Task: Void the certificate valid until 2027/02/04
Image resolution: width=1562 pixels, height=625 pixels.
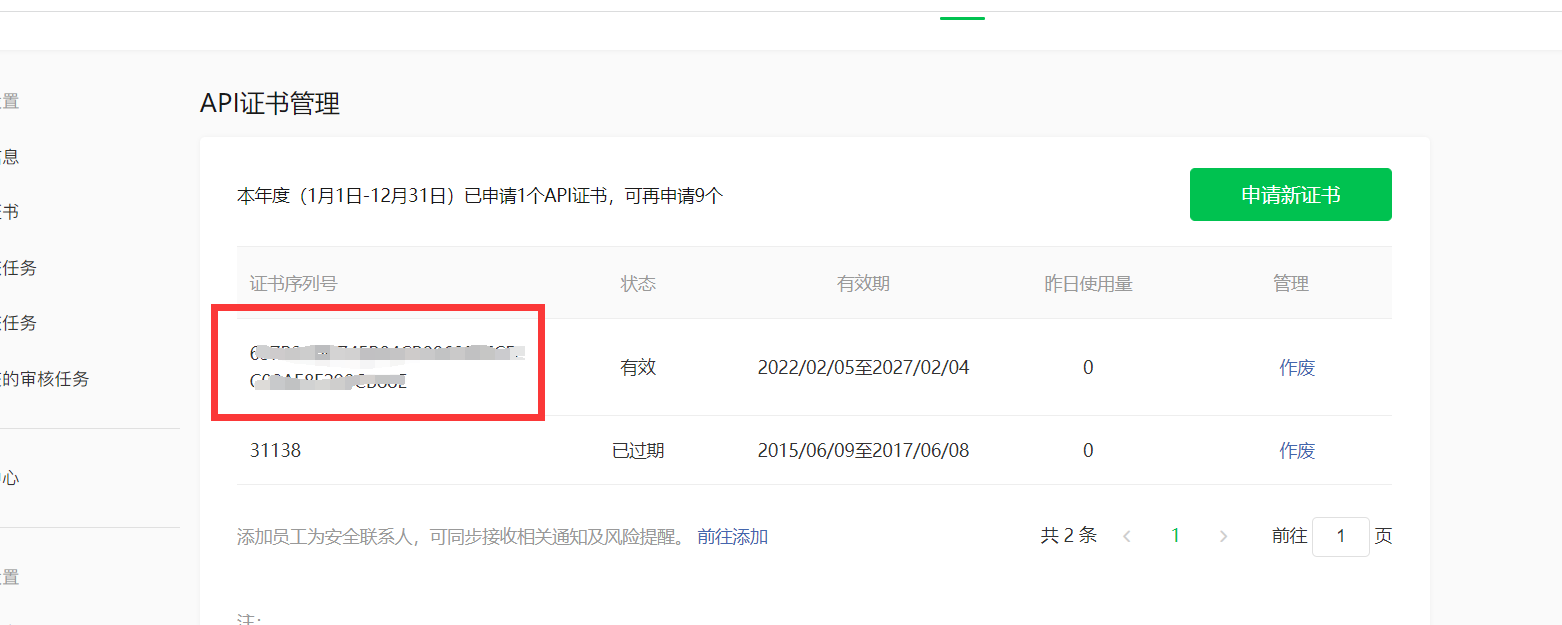Action: [1297, 367]
